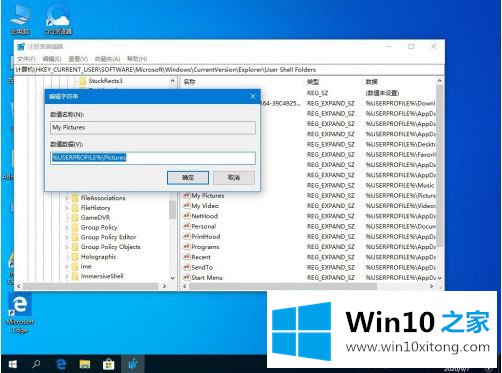This screenshot has width=502, height=373.
Task: Expand the Group Policy tree node
Action: point(67,228)
